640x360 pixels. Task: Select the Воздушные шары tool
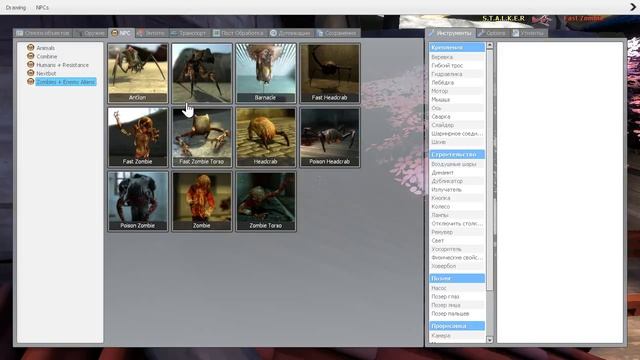pos(457,164)
